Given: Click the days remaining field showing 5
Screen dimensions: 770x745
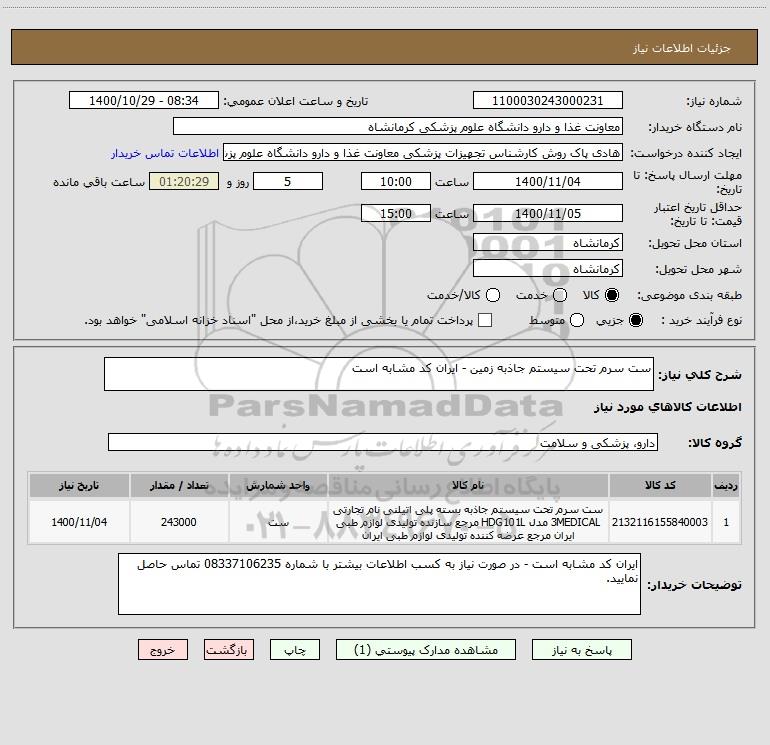Looking at the screenshot, I should click(288, 181).
